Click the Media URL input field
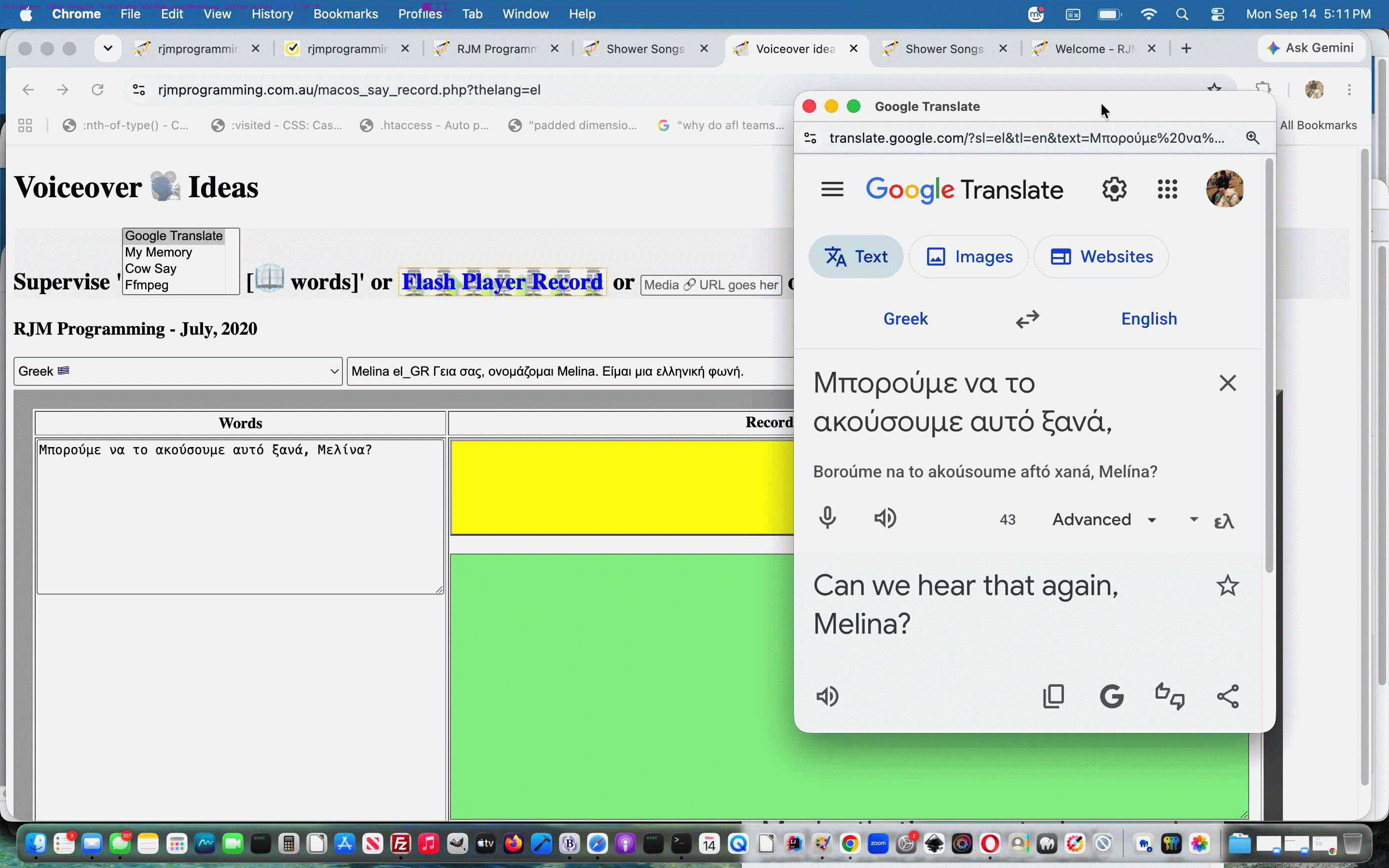The image size is (1389, 868). 710,285
